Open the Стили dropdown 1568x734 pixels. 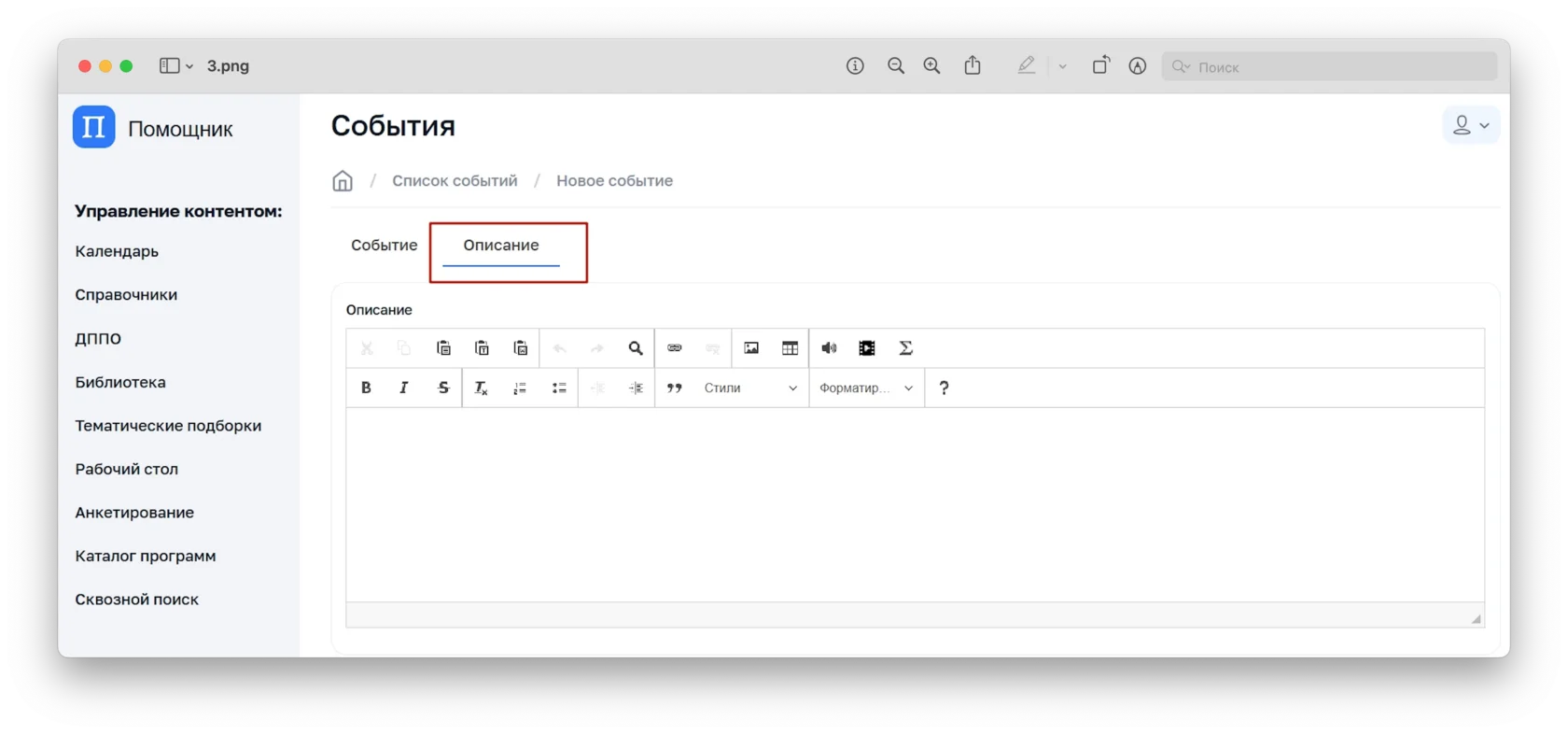750,388
